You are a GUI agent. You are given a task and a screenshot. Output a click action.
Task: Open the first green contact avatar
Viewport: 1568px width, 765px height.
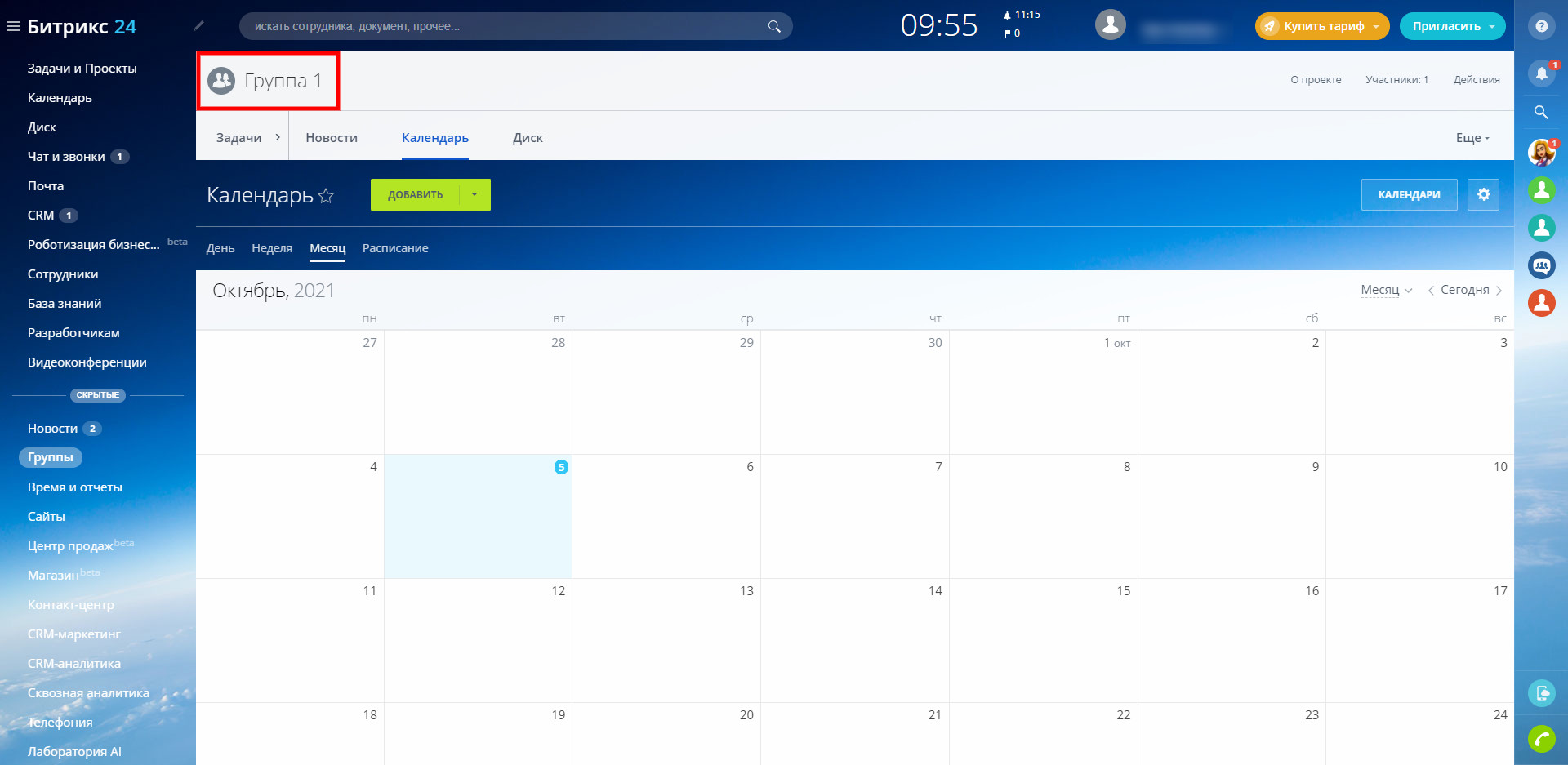click(1541, 190)
